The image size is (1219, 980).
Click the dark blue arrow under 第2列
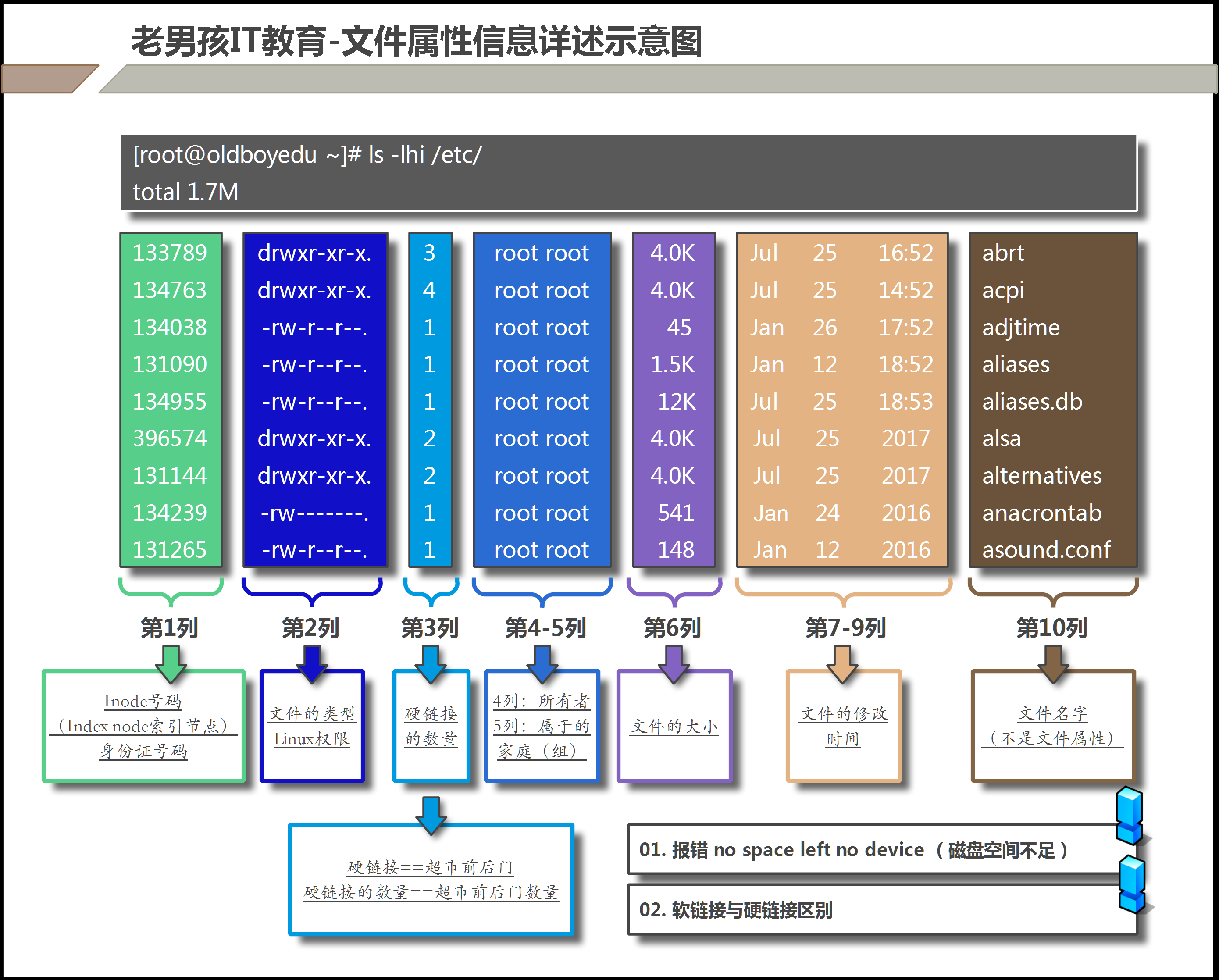pos(311,663)
